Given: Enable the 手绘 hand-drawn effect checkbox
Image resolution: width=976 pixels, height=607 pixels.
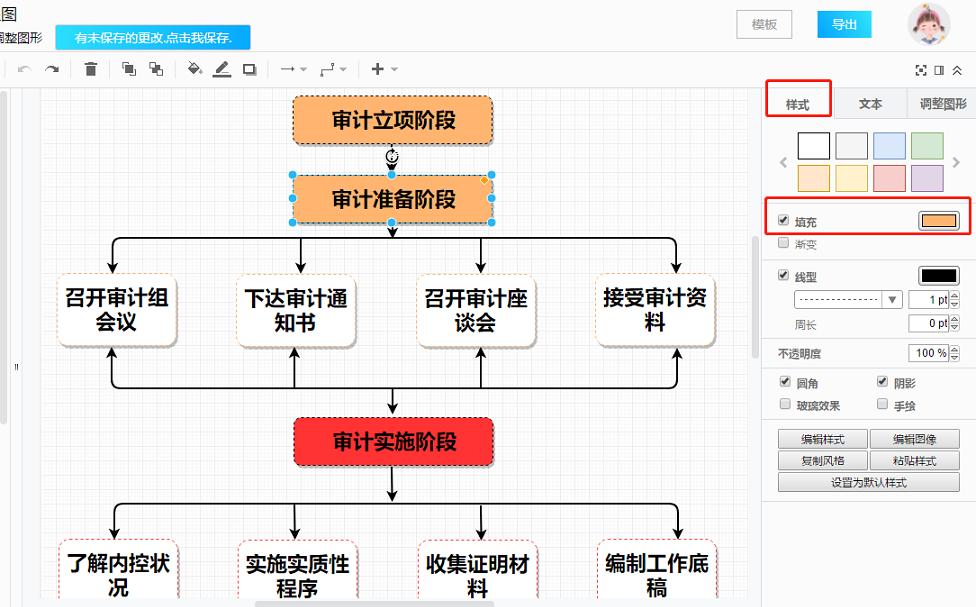Looking at the screenshot, I should coord(881,404).
